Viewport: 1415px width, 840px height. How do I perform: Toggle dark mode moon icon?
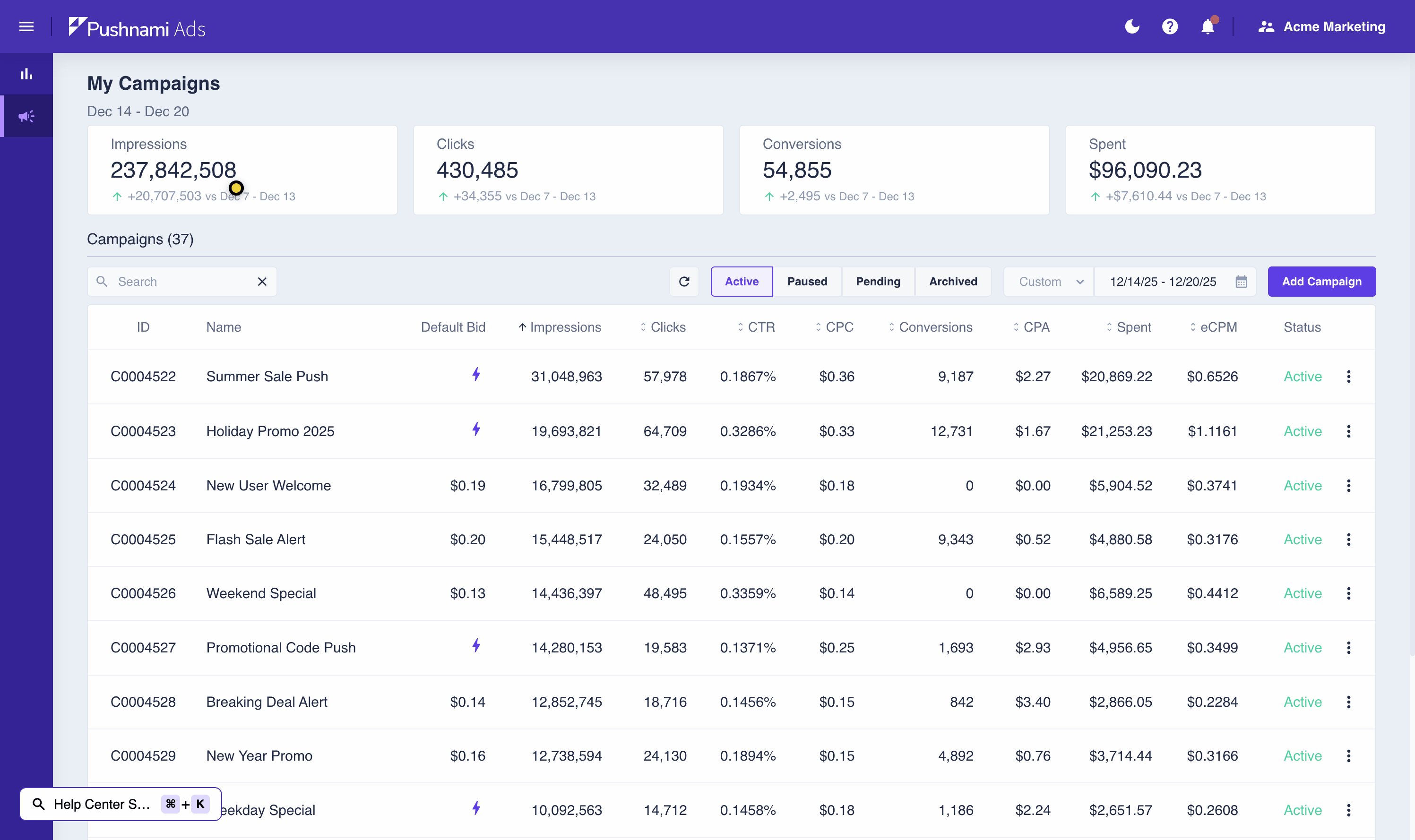(1132, 26)
